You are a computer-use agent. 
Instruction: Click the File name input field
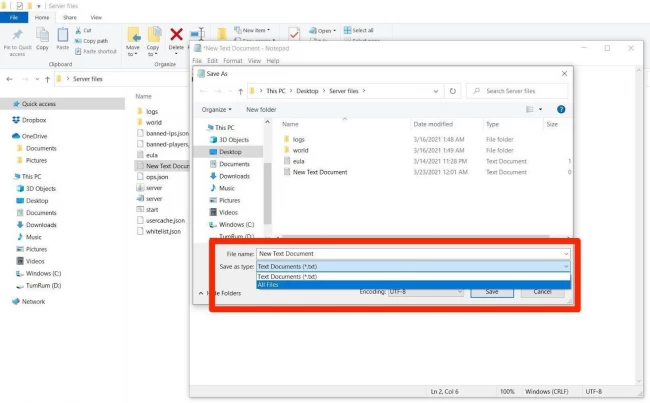(409, 253)
